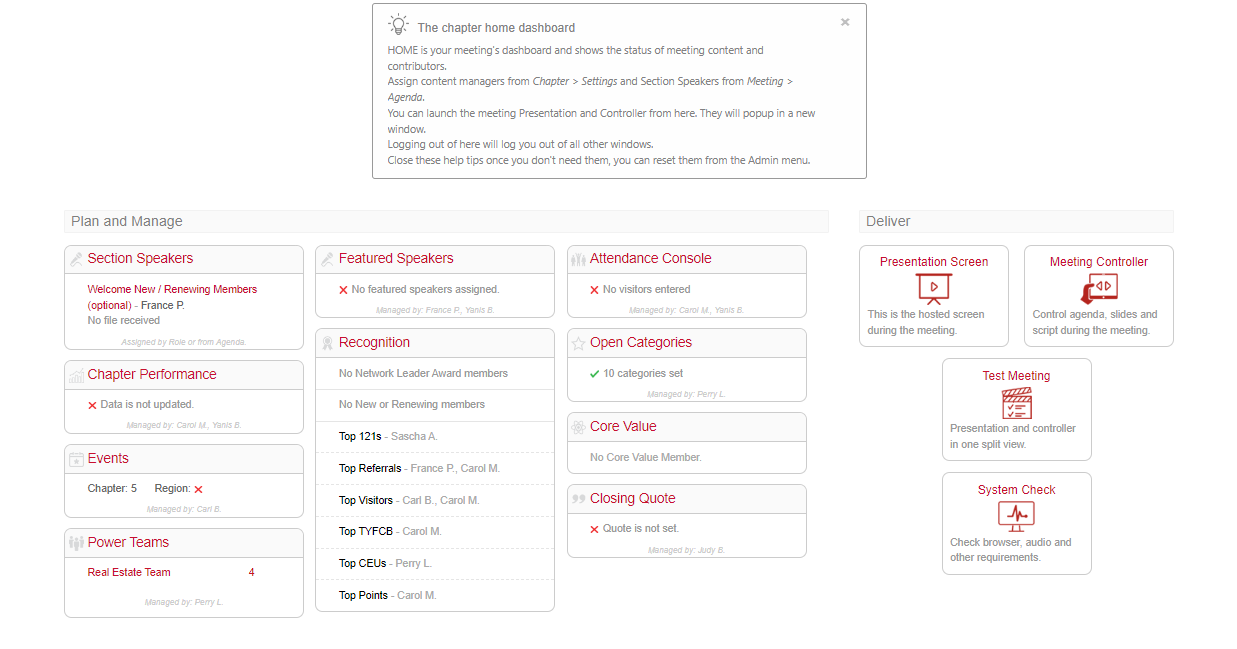This screenshot has height=649, width=1237.
Task: Select the Real Estate Team link
Action: coord(129,573)
